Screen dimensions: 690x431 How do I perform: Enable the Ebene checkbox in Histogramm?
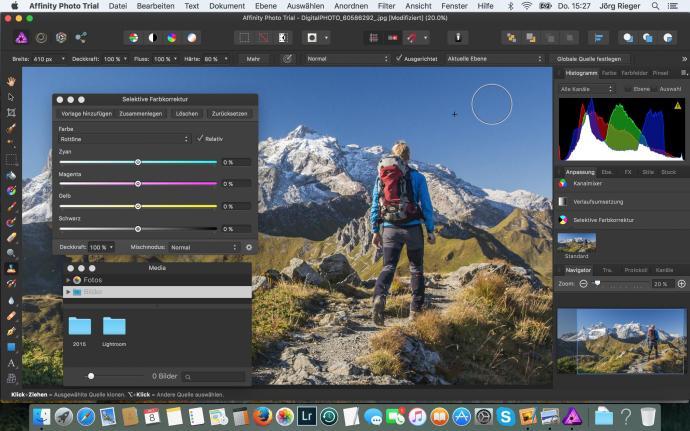pyautogui.click(x=628, y=89)
